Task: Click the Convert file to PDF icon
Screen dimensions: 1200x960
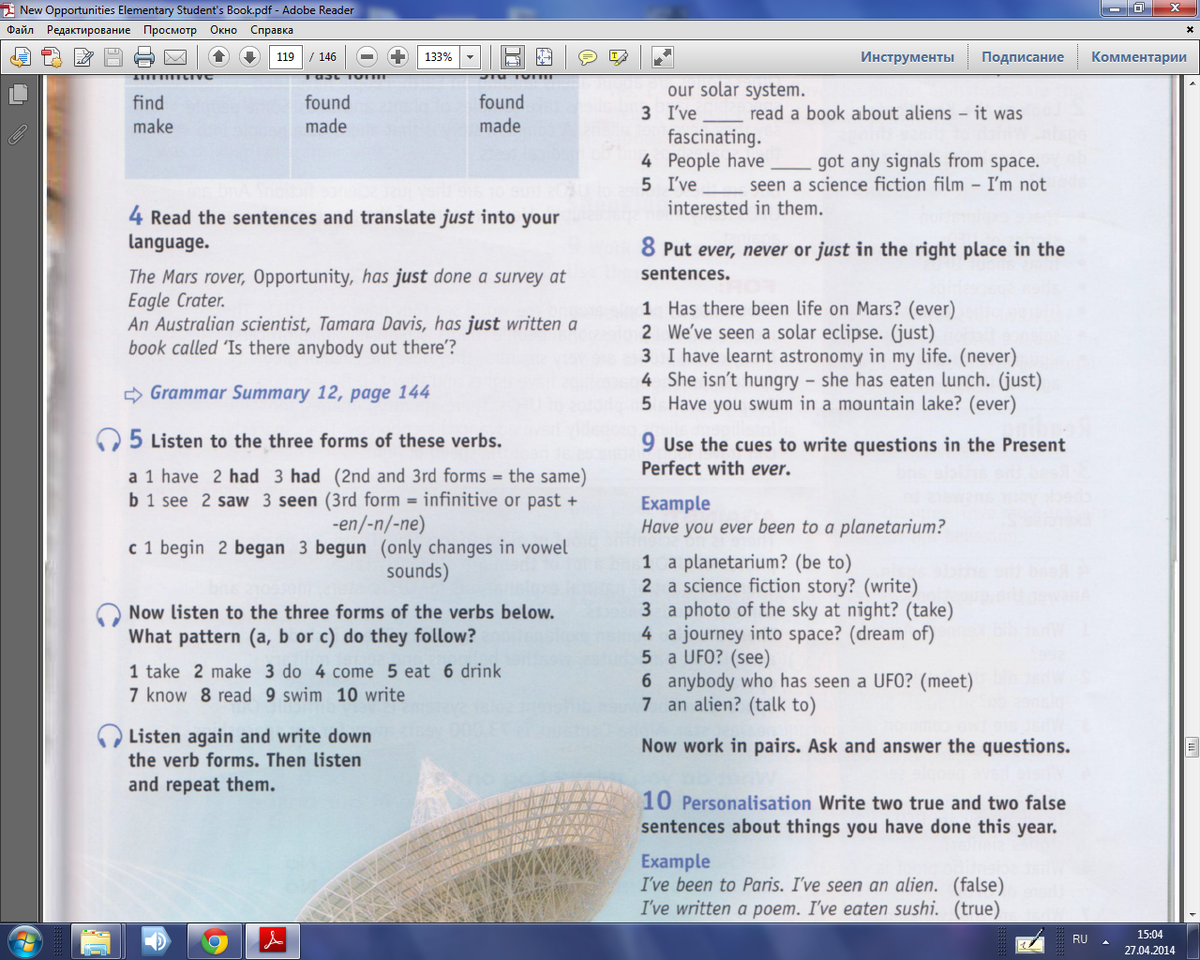Action: [x=50, y=56]
